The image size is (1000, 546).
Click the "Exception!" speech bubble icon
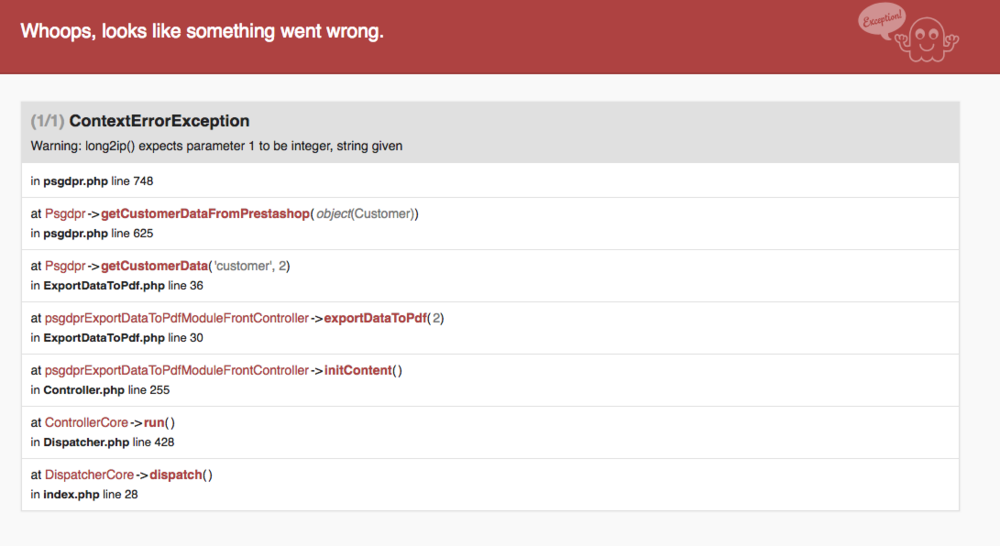[882, 22]
